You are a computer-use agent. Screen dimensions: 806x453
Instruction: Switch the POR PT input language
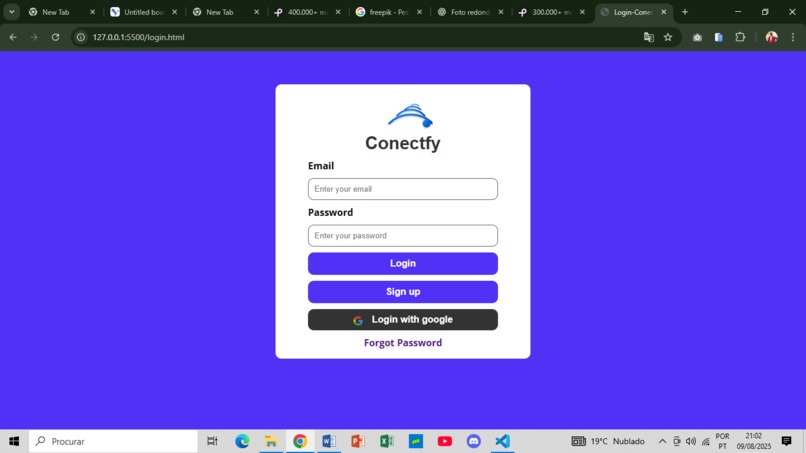722,441
